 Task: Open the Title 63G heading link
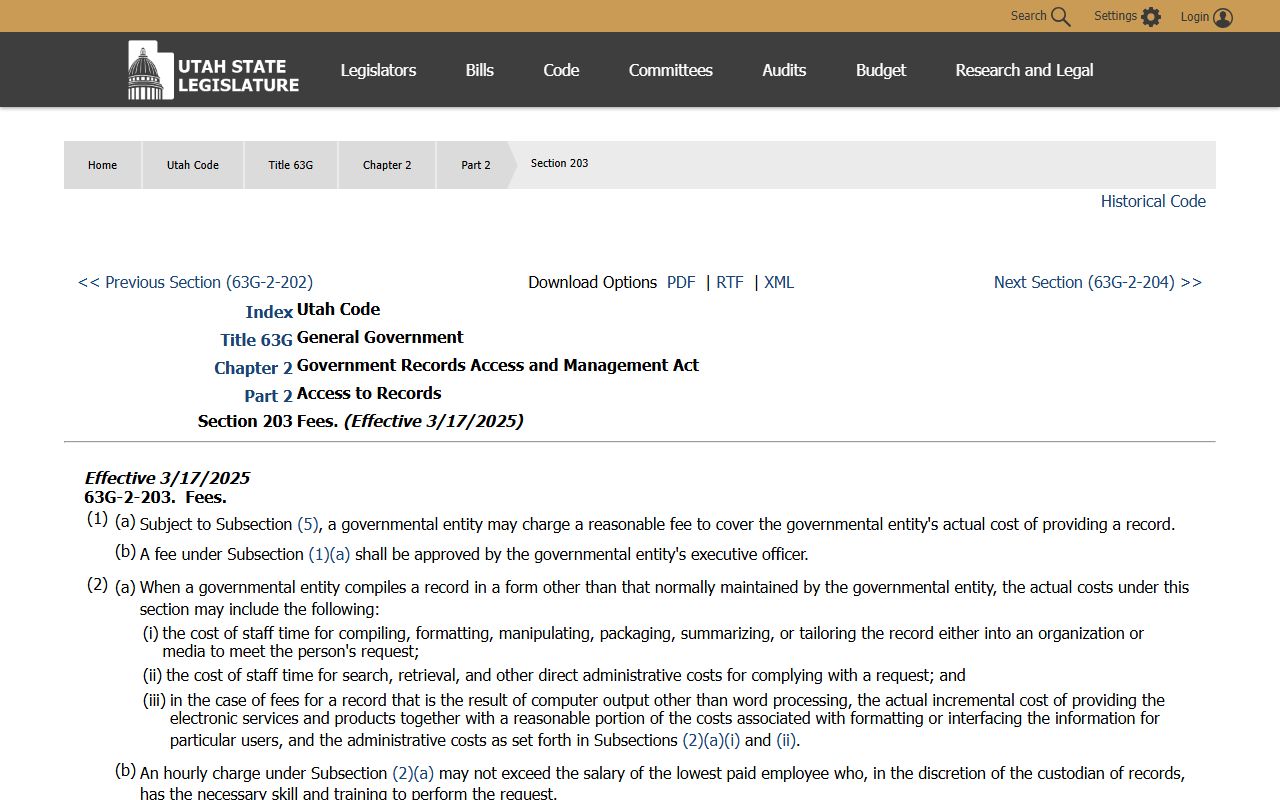click(x=257, y=340)
